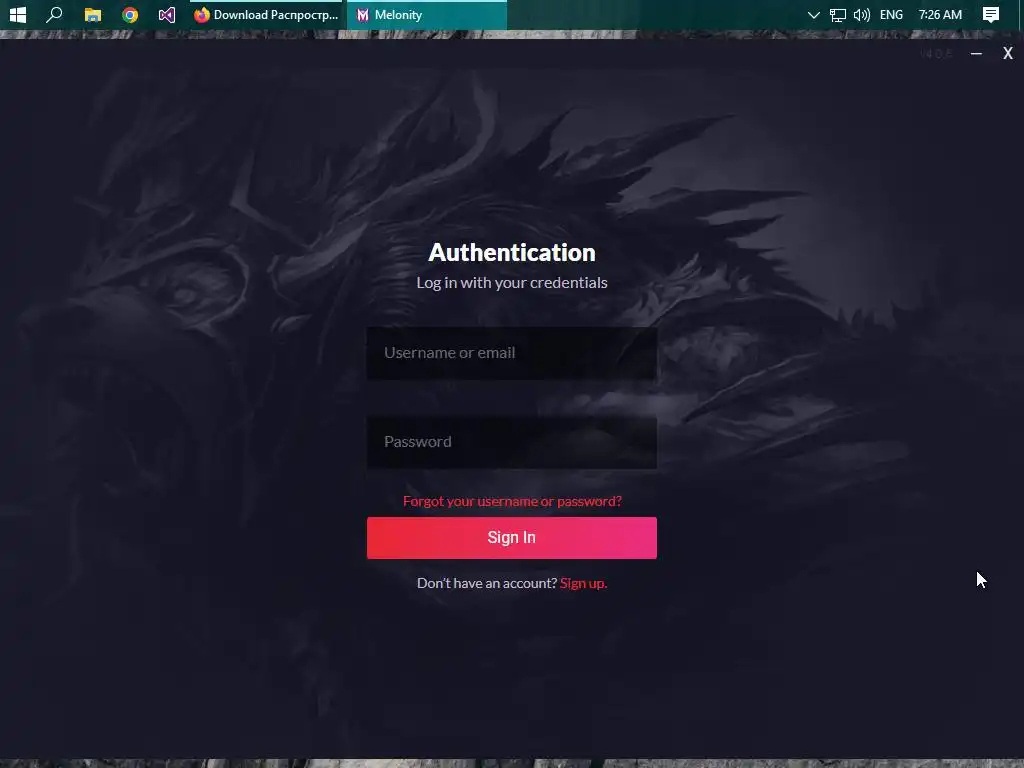Switch to Firefox Download window in taskbar

(x=266, y=14)
